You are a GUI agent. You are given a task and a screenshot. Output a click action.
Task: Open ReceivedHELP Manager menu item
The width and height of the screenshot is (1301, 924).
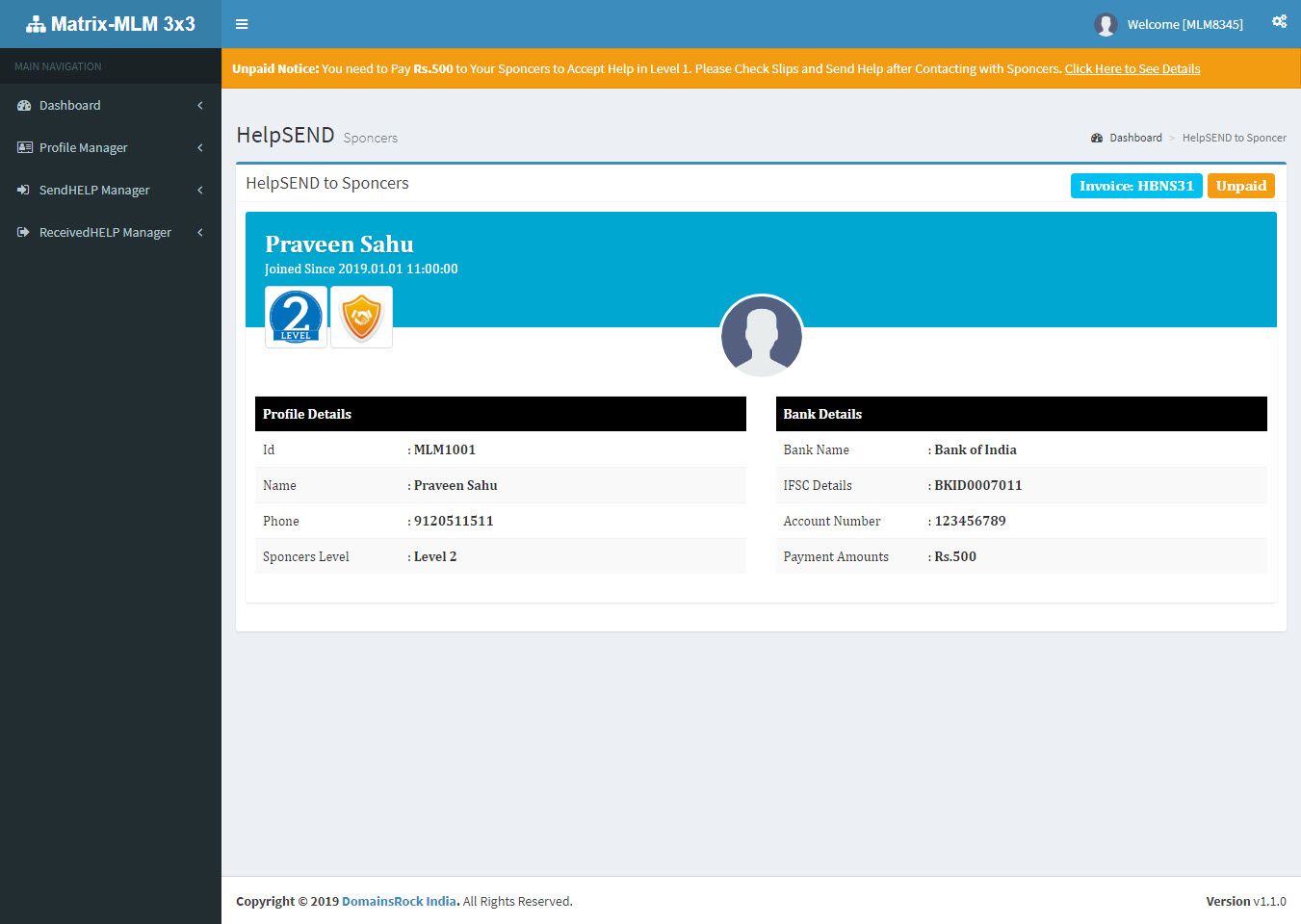111,232
